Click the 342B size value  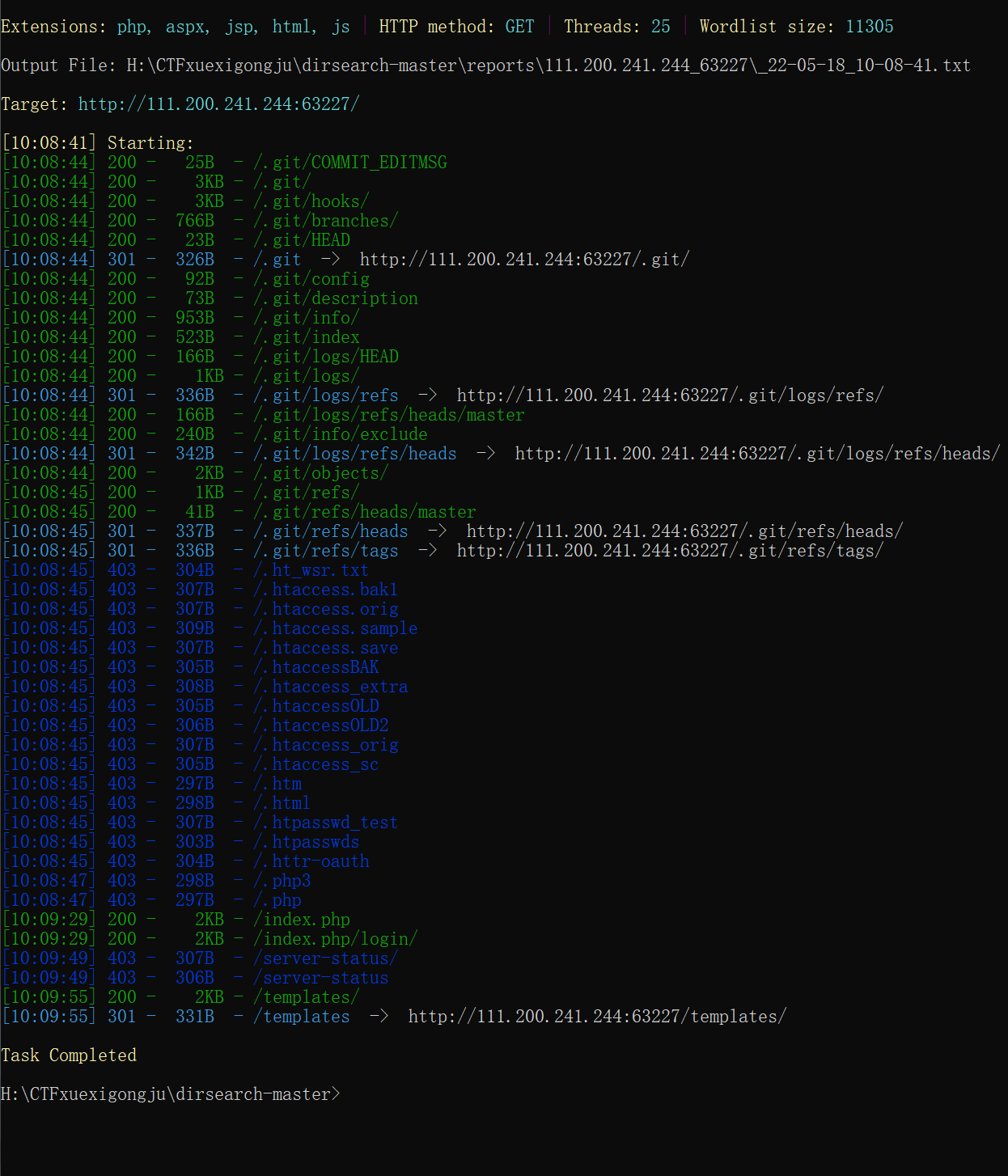[x=195, y=454]
